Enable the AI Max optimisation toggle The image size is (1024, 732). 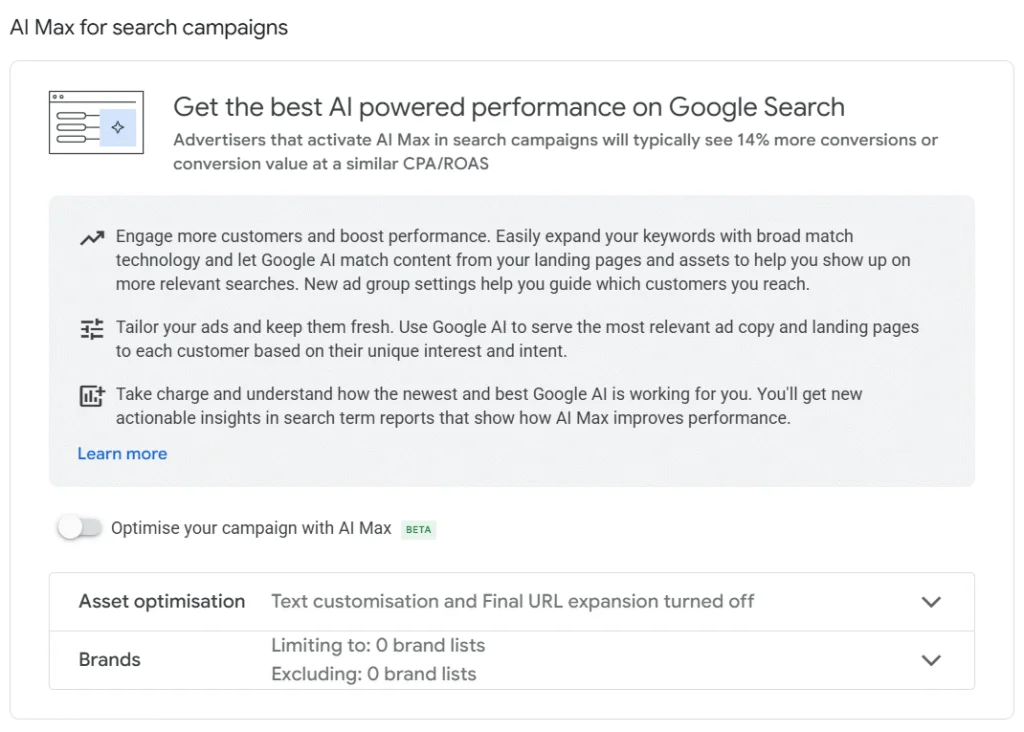coord(80,528)
